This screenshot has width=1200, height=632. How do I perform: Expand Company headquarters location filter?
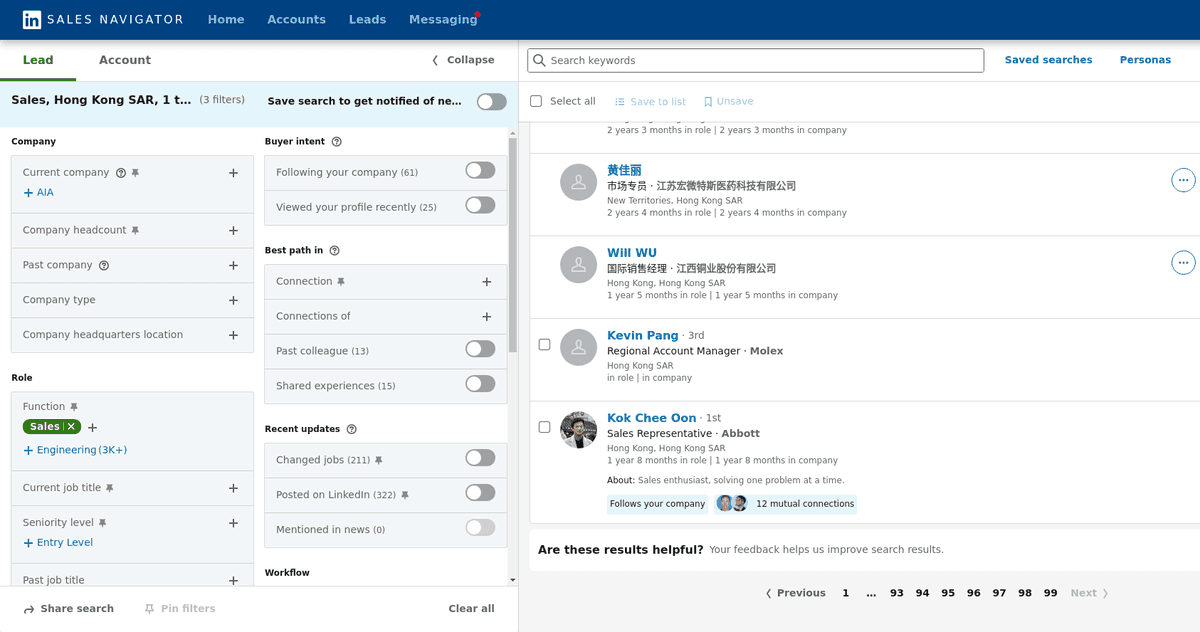tap(233, 336)
